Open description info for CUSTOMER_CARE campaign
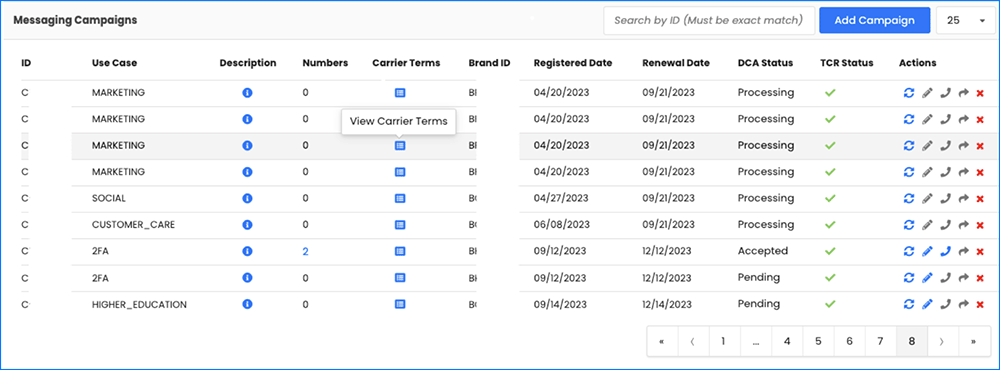 click(x=247, y=225)
